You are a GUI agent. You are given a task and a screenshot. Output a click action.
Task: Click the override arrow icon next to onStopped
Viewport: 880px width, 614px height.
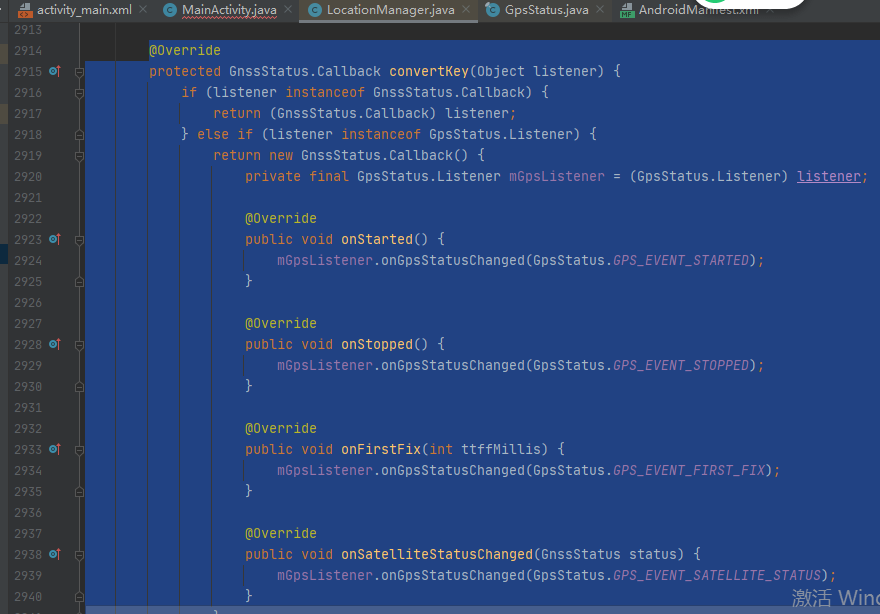click(56, 344)
